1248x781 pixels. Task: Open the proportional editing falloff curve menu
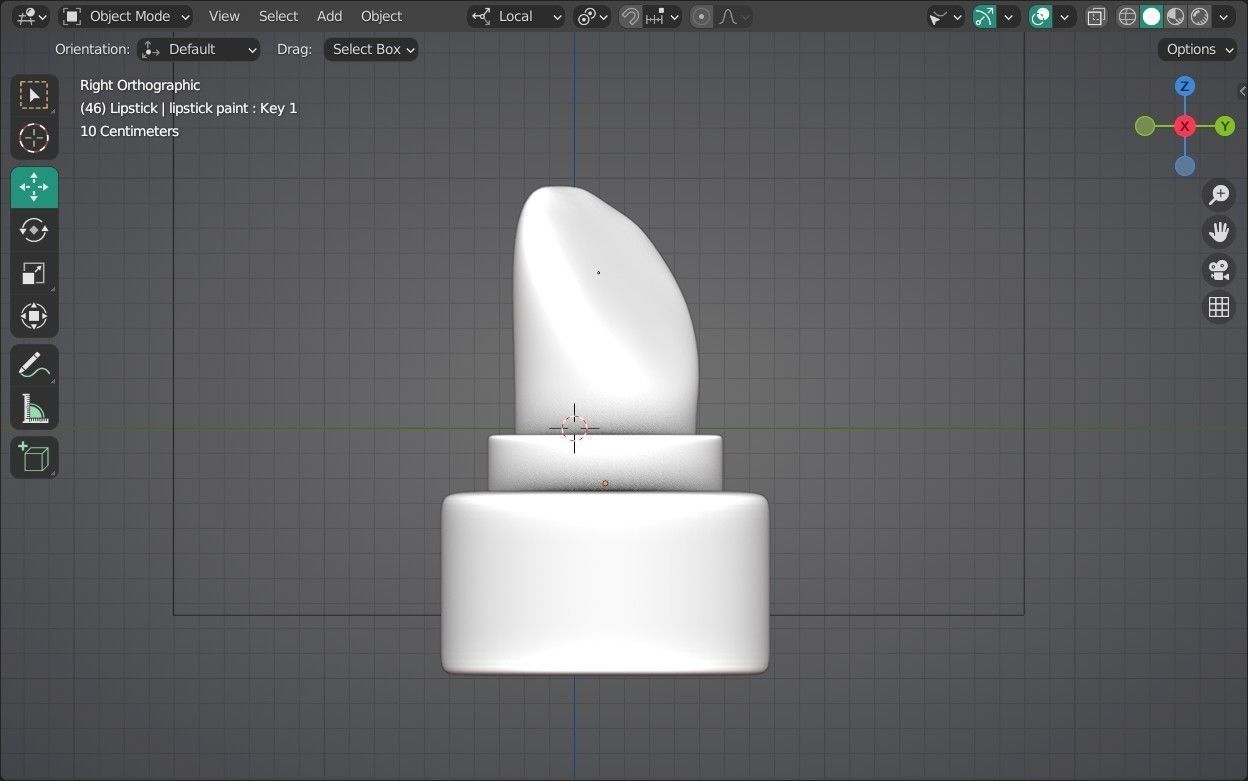[x=734, y=16]
